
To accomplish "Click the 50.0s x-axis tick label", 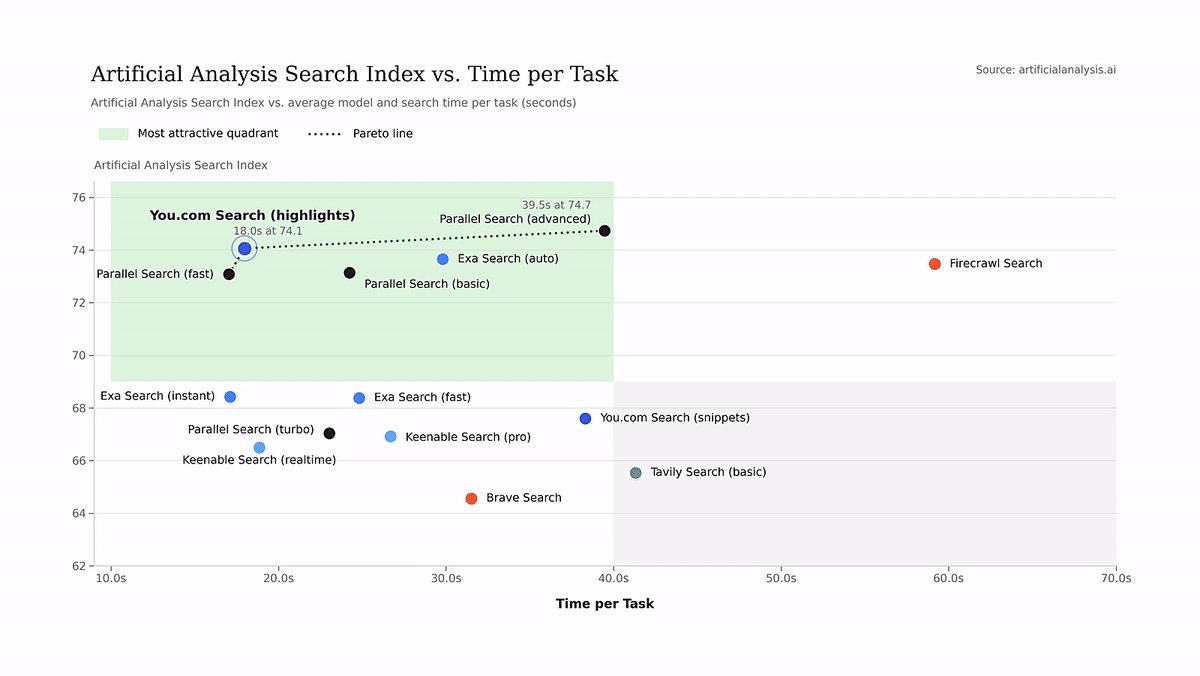I will tap(781, 579).
